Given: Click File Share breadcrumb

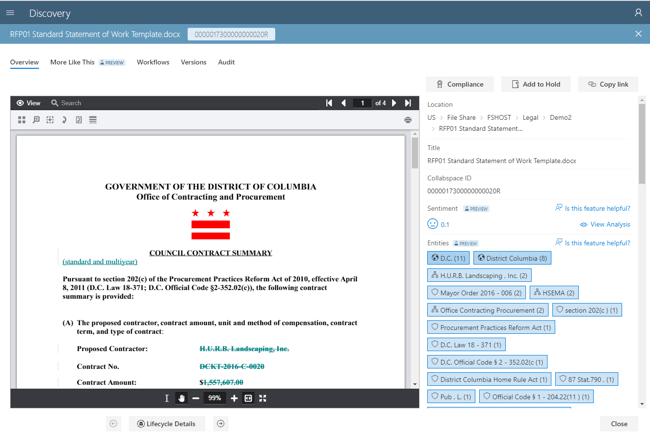Looking at the screenshot, I should 461,118.
